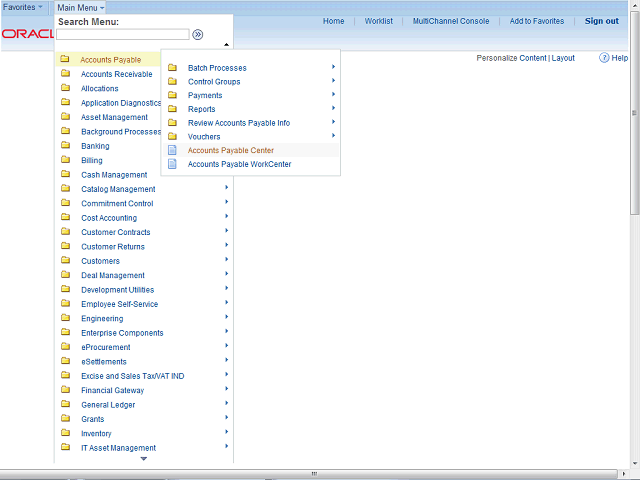The image size is (640, 480).
Task: Click the Sign out link
Action: pyautogui.click(x=601, y=21)
